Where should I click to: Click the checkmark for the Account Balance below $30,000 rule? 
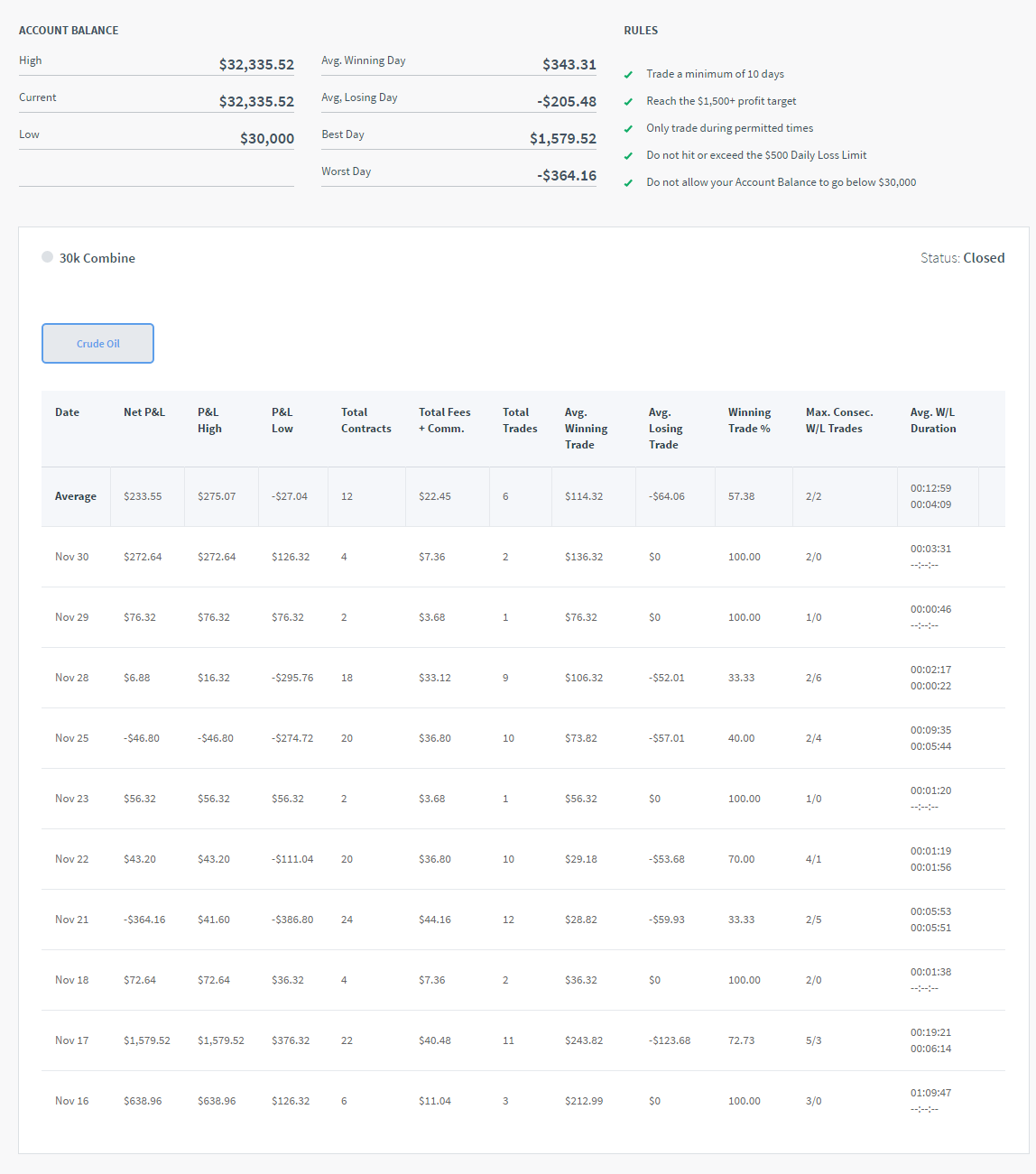(x=628, y=183)
